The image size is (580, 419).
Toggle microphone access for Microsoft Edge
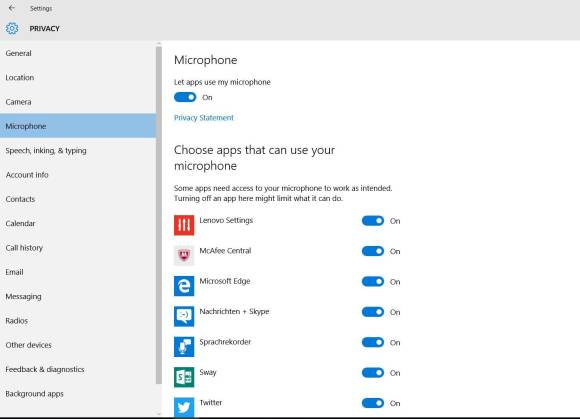tap(373, 281)
